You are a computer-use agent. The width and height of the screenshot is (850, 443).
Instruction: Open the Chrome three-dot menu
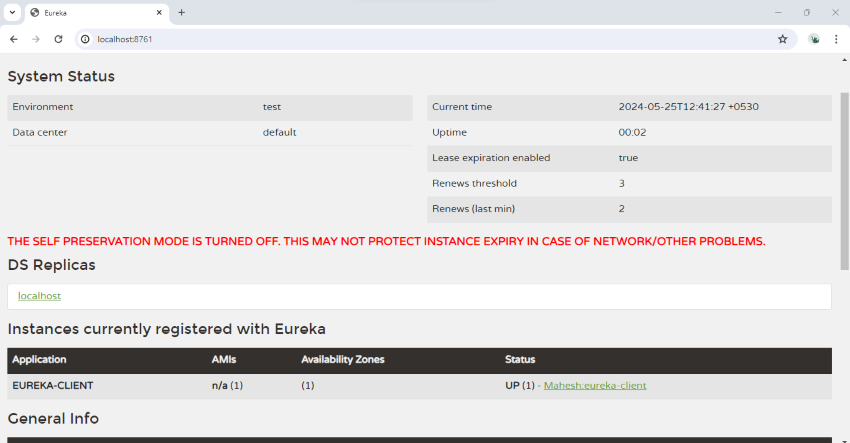click(x=836, y=39)
